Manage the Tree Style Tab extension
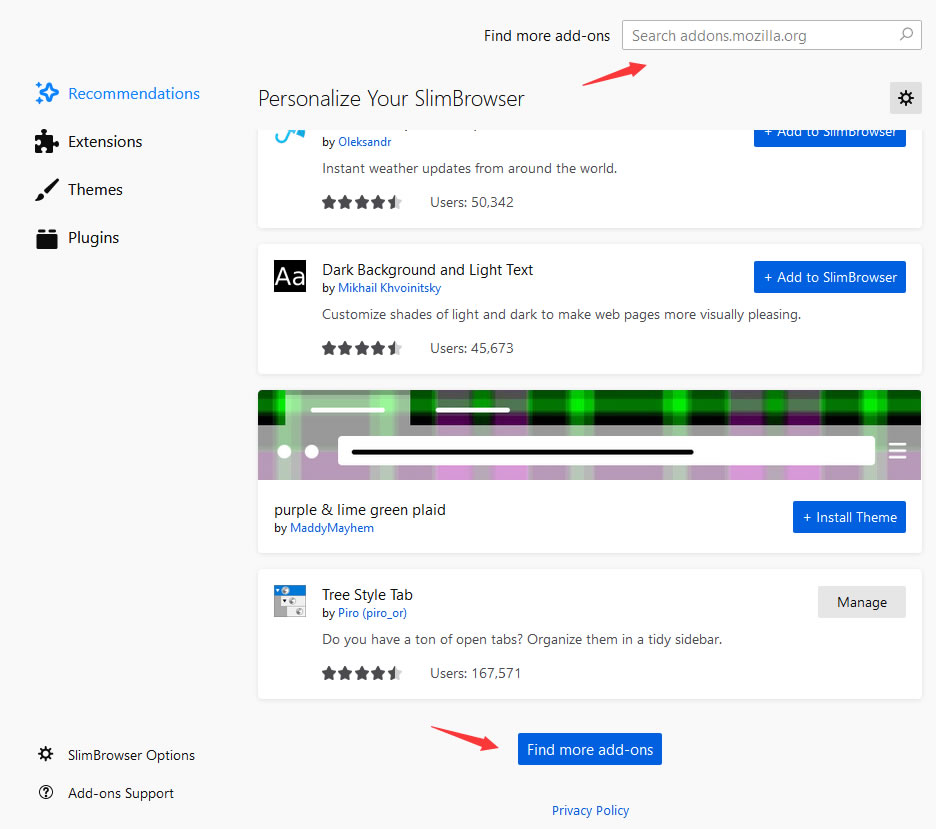The width and height of the screenshot is (936, 829). pyautogui.click(x=861, y=602)
